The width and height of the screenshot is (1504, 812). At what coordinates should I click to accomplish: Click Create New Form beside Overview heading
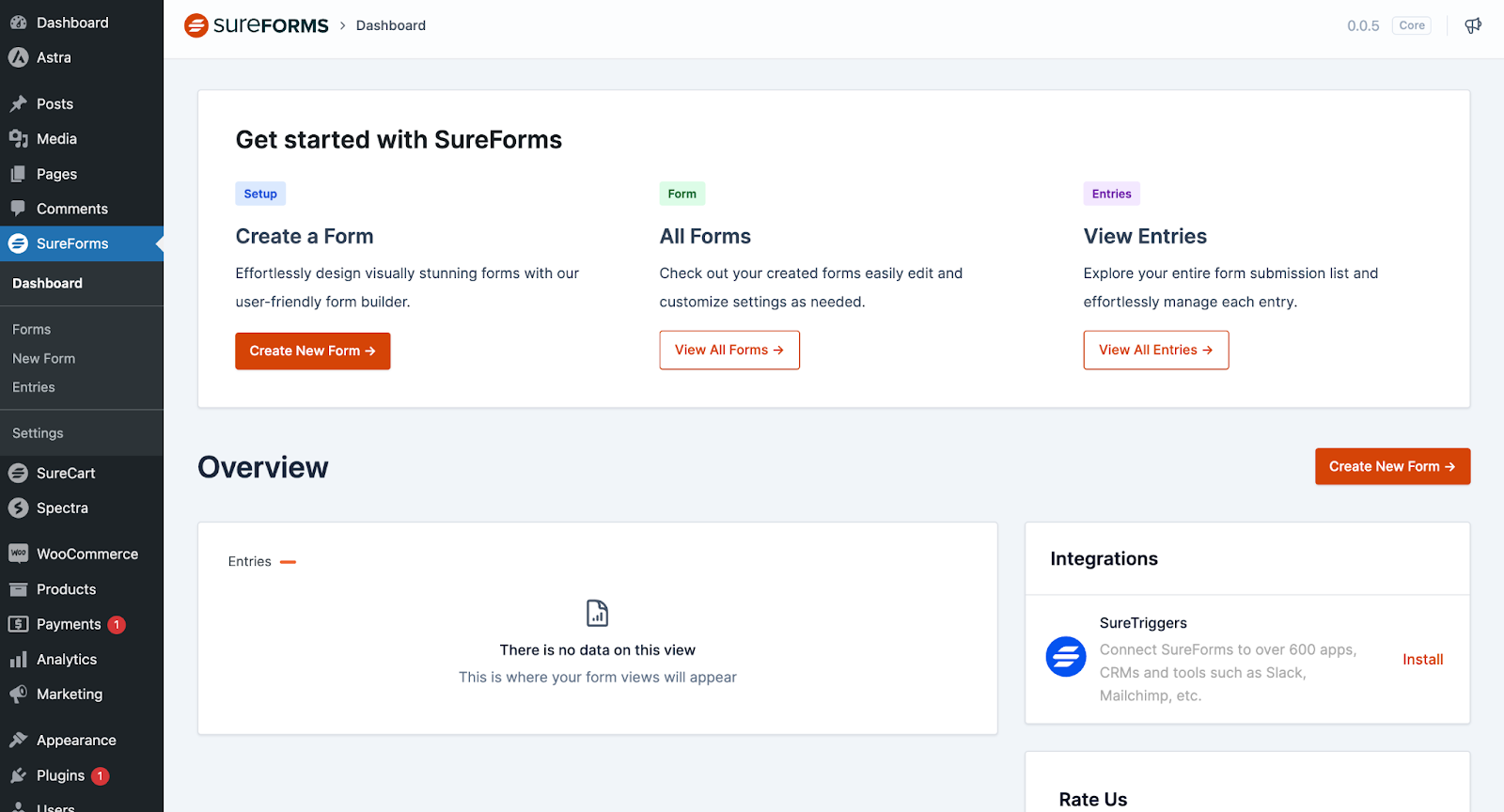(x=1392, y=466)
